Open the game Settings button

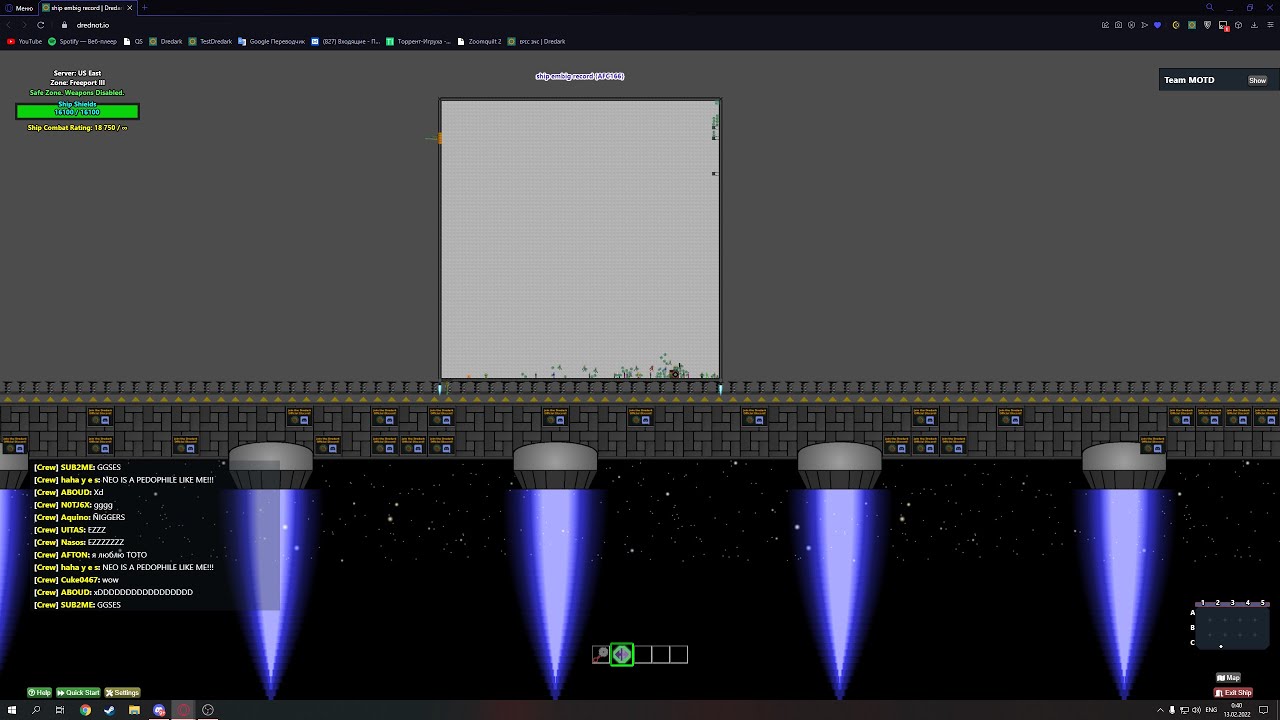tap(122, 692)
